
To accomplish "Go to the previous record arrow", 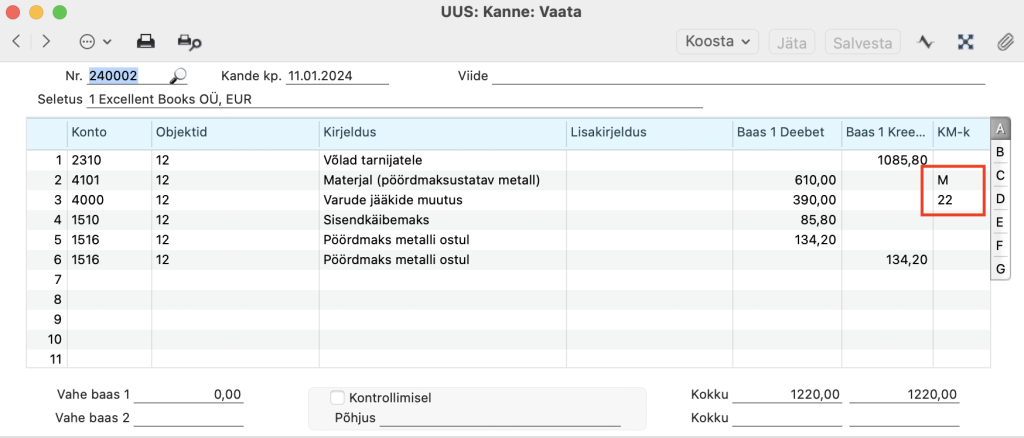I will point(16,42).
